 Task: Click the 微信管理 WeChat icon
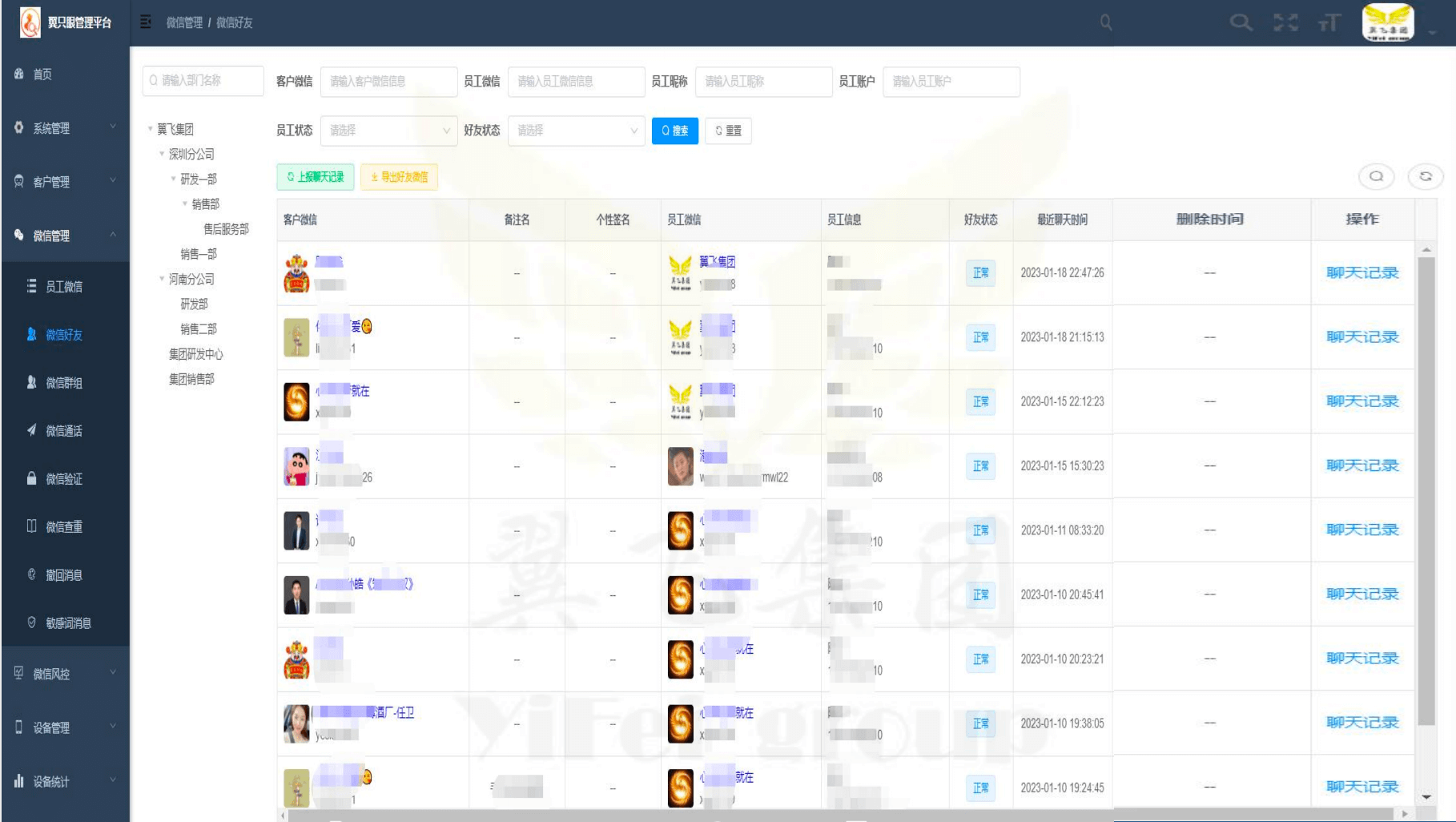tap(19, 235)
